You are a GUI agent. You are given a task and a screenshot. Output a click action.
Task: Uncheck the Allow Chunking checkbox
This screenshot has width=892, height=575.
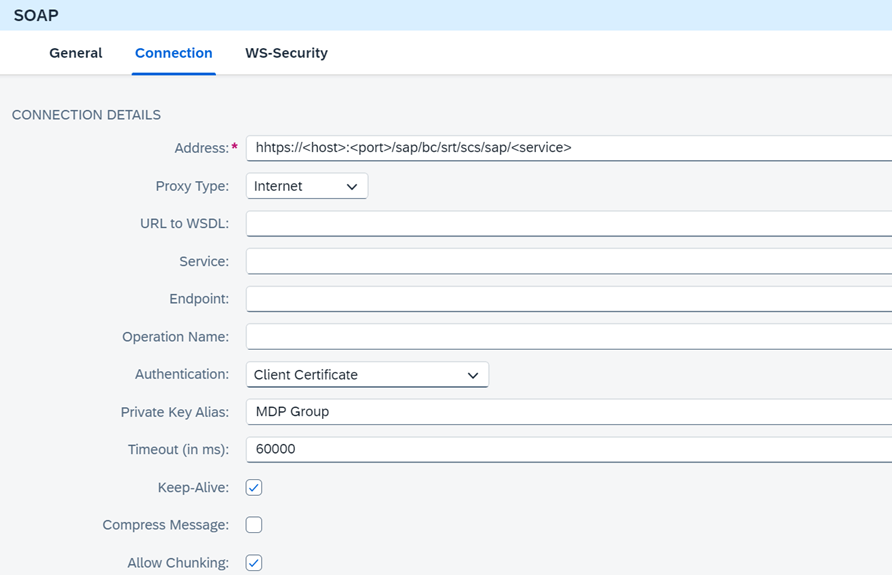(x=254, y=563)
